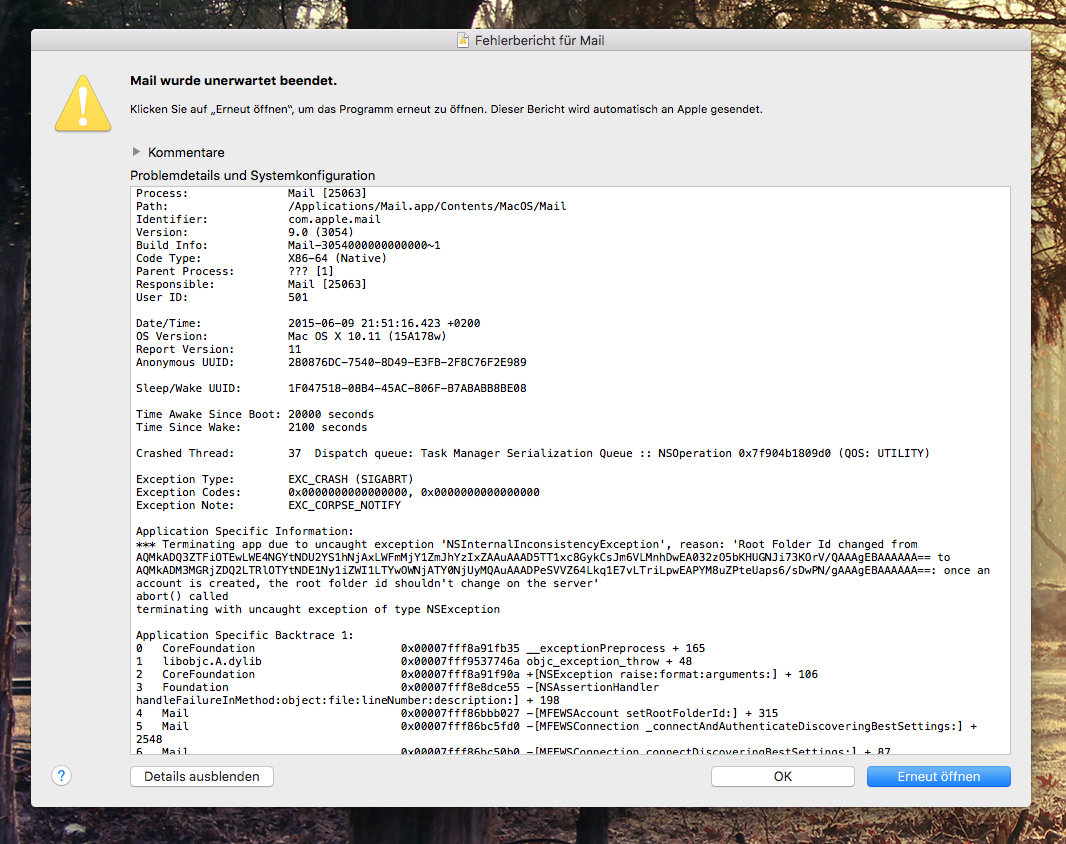Confirm with the OK button
This screenshot has height=844, width=1066.
[x=783, y=777]
